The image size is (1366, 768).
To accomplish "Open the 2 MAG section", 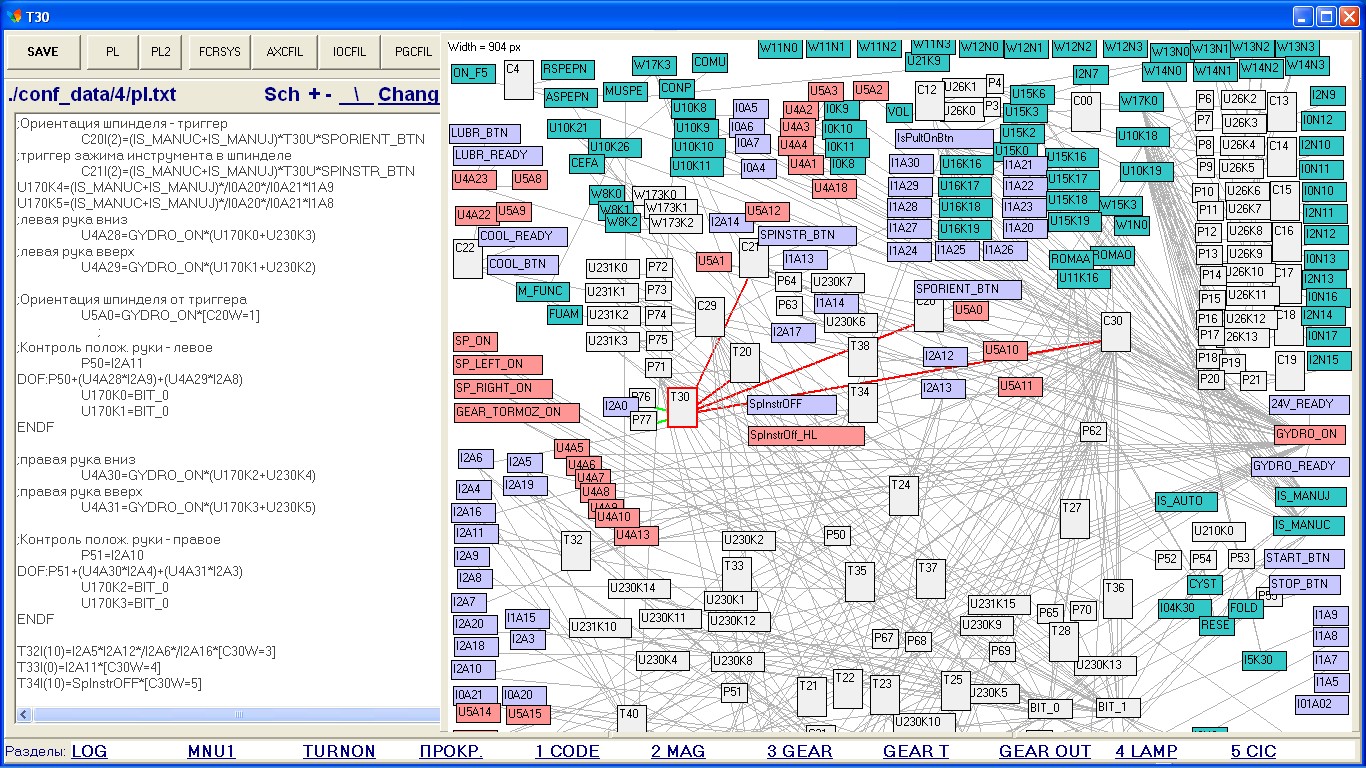I will tap(678, 751).
